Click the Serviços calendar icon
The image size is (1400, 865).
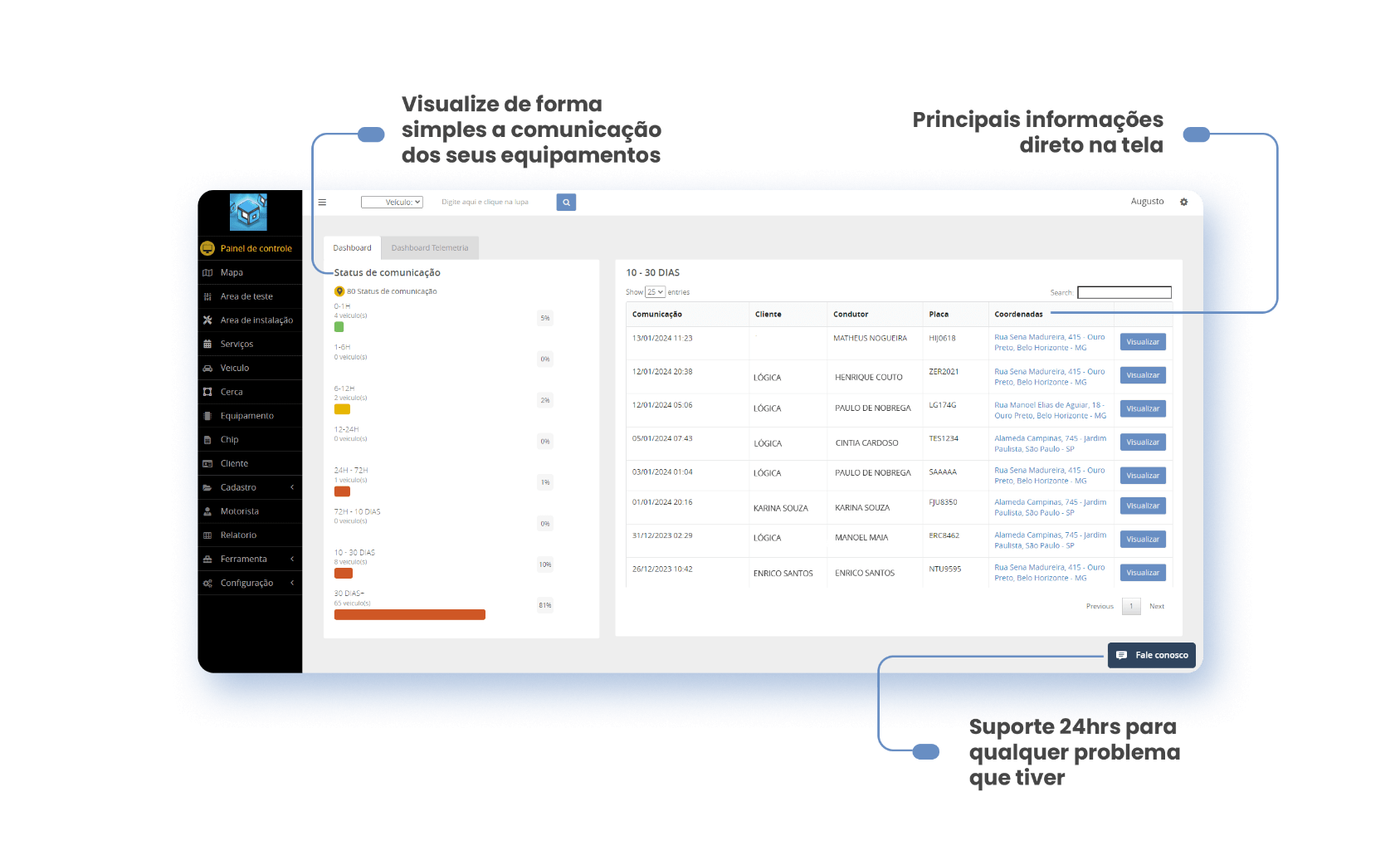click(x=207, y=344)
